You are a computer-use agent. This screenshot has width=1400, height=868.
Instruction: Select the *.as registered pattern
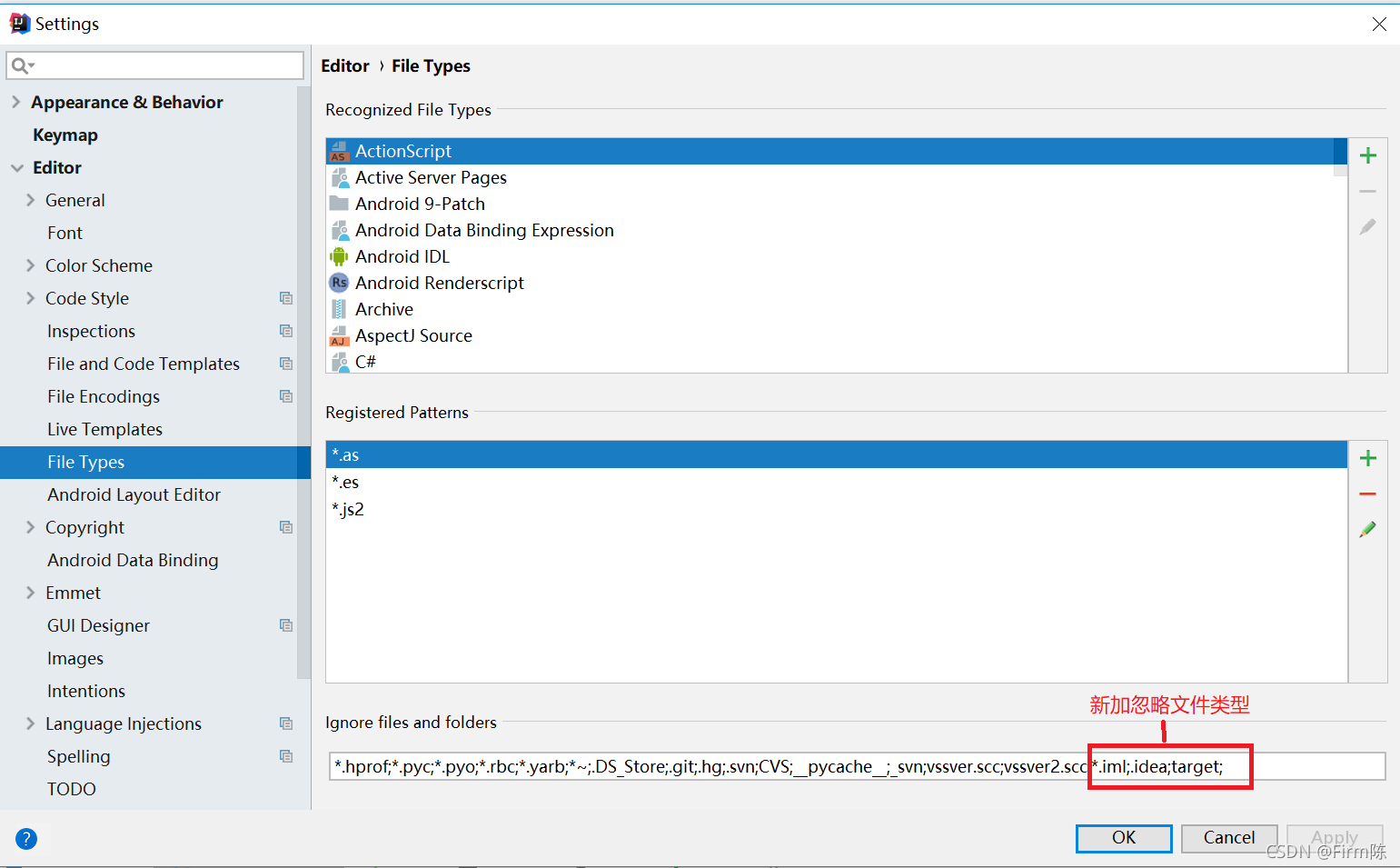(836, 454)
